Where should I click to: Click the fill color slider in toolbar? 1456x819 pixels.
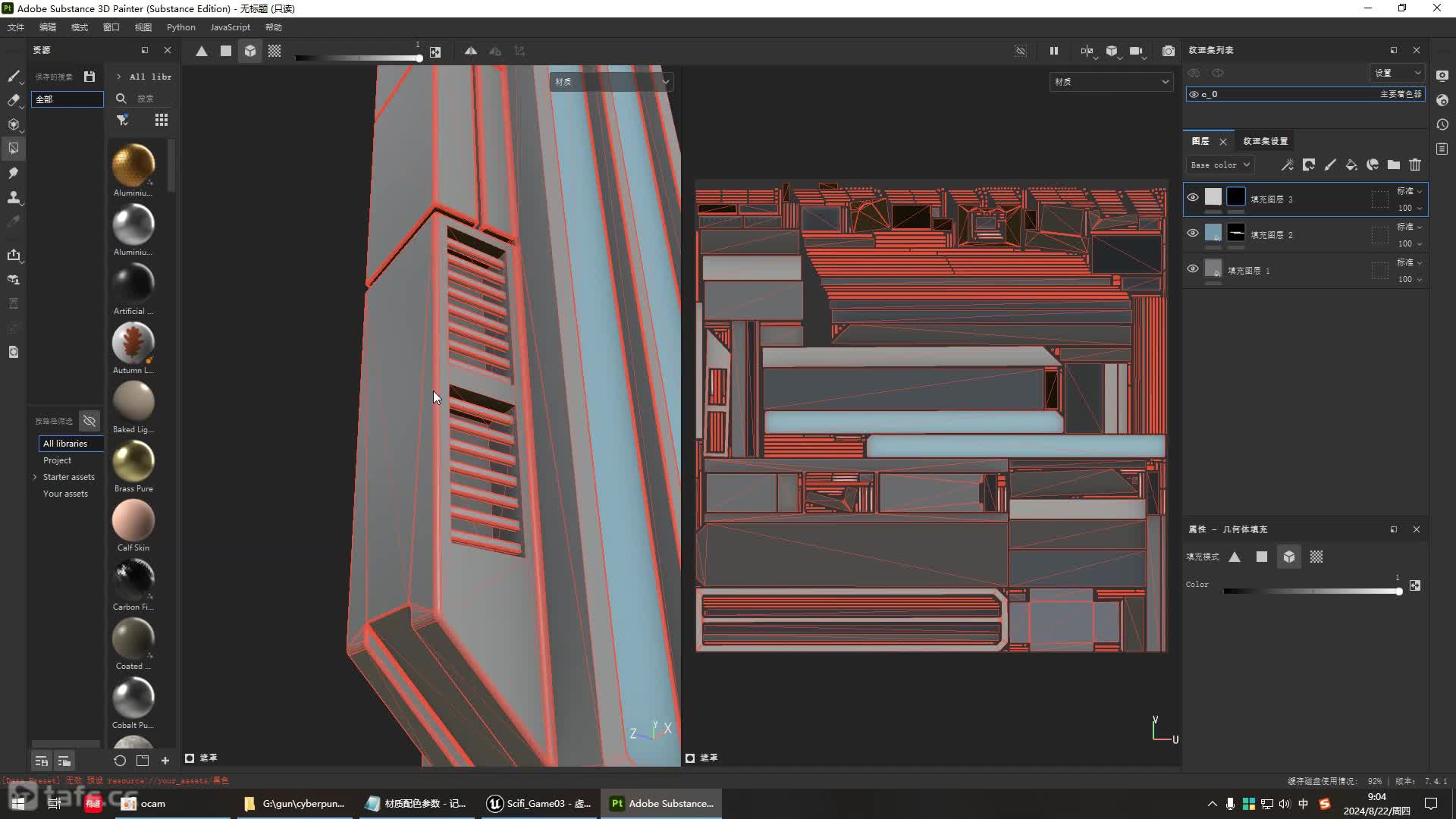coord(358,58)
